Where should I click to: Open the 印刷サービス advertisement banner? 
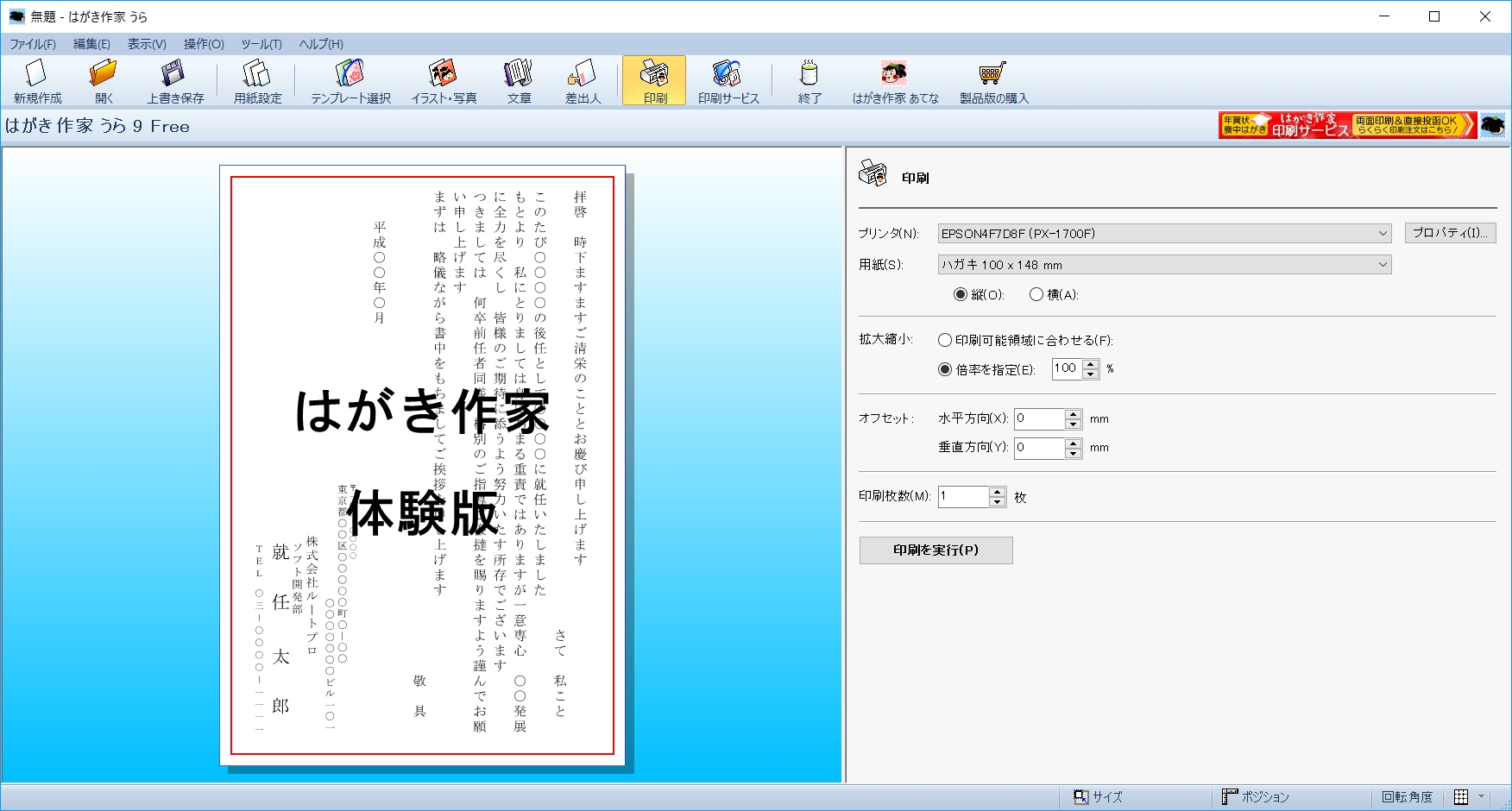coord(1347,125)
